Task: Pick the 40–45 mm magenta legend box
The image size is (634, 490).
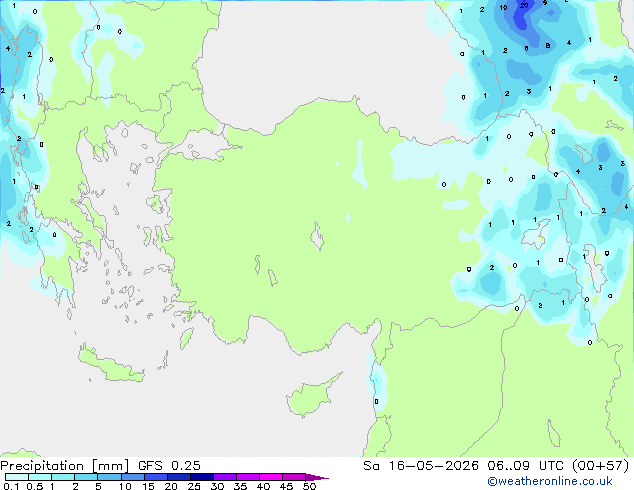Action: click(x=271, y=477)
